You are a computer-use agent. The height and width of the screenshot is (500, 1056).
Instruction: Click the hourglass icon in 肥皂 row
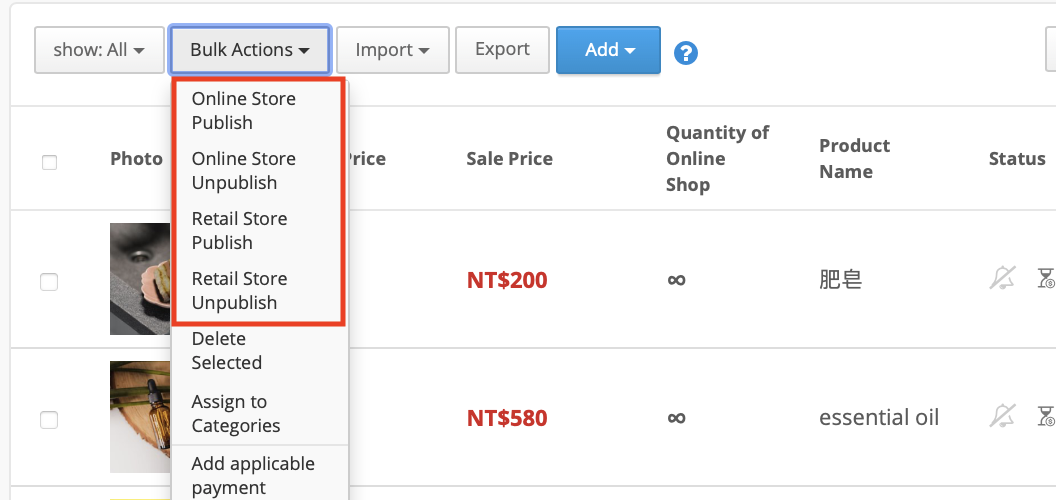click(1046, 278)
